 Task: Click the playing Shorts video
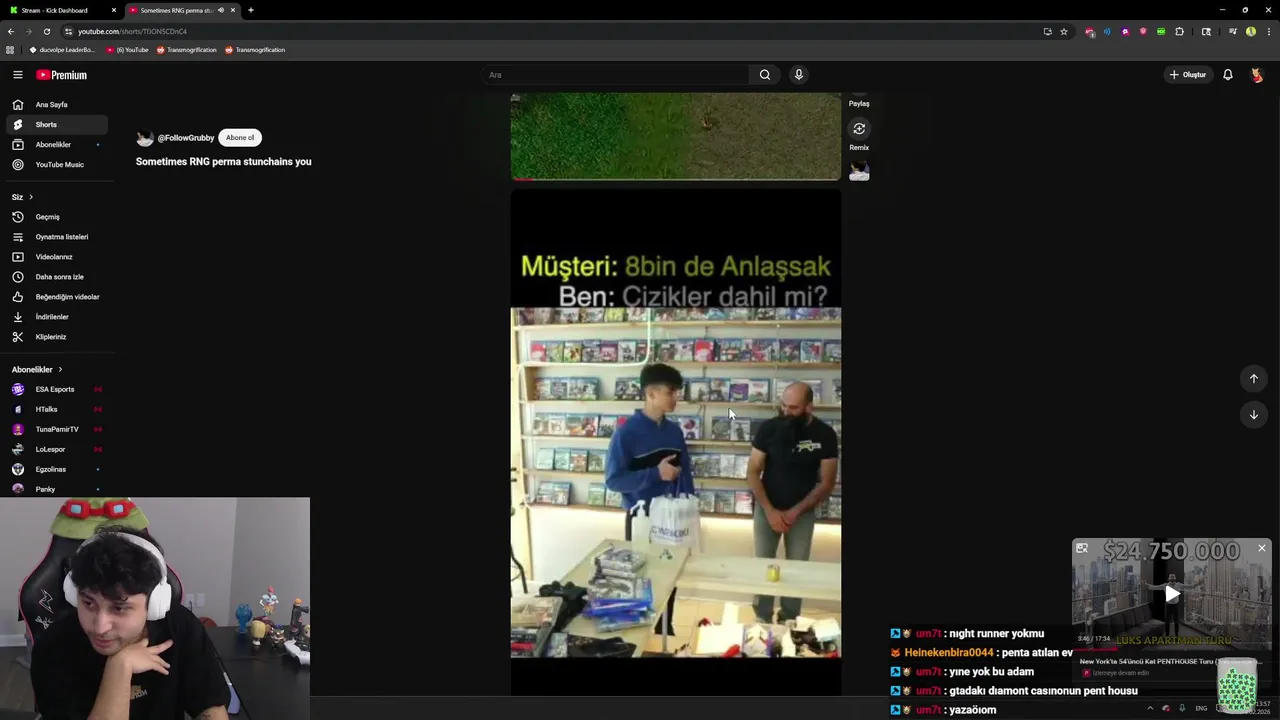[676, 440]
